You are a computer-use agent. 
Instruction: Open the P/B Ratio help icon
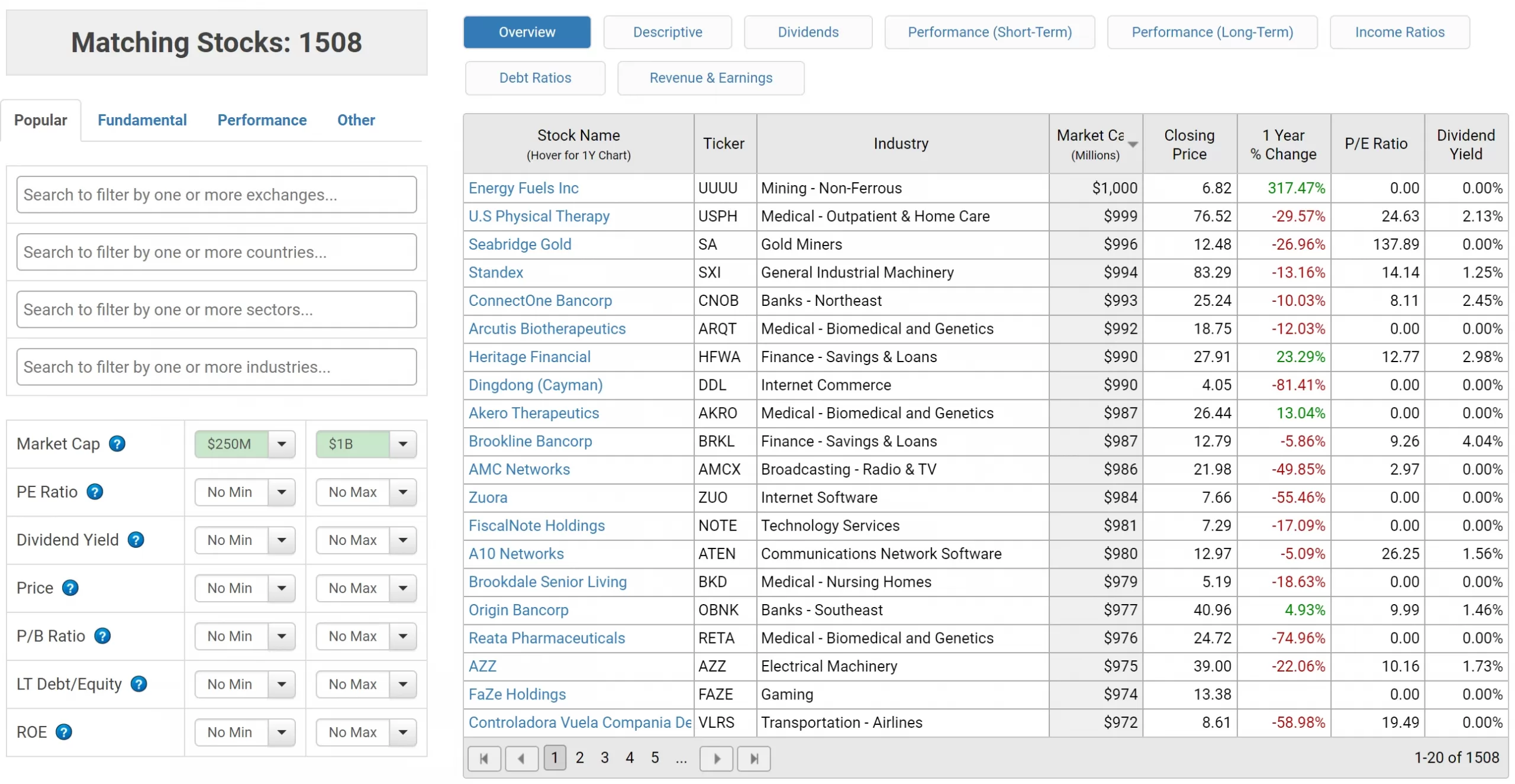102,636
